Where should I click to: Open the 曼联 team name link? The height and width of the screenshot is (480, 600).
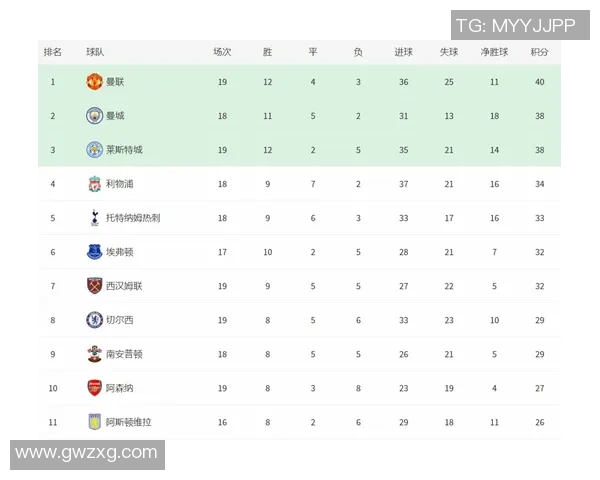coord(116,82)
